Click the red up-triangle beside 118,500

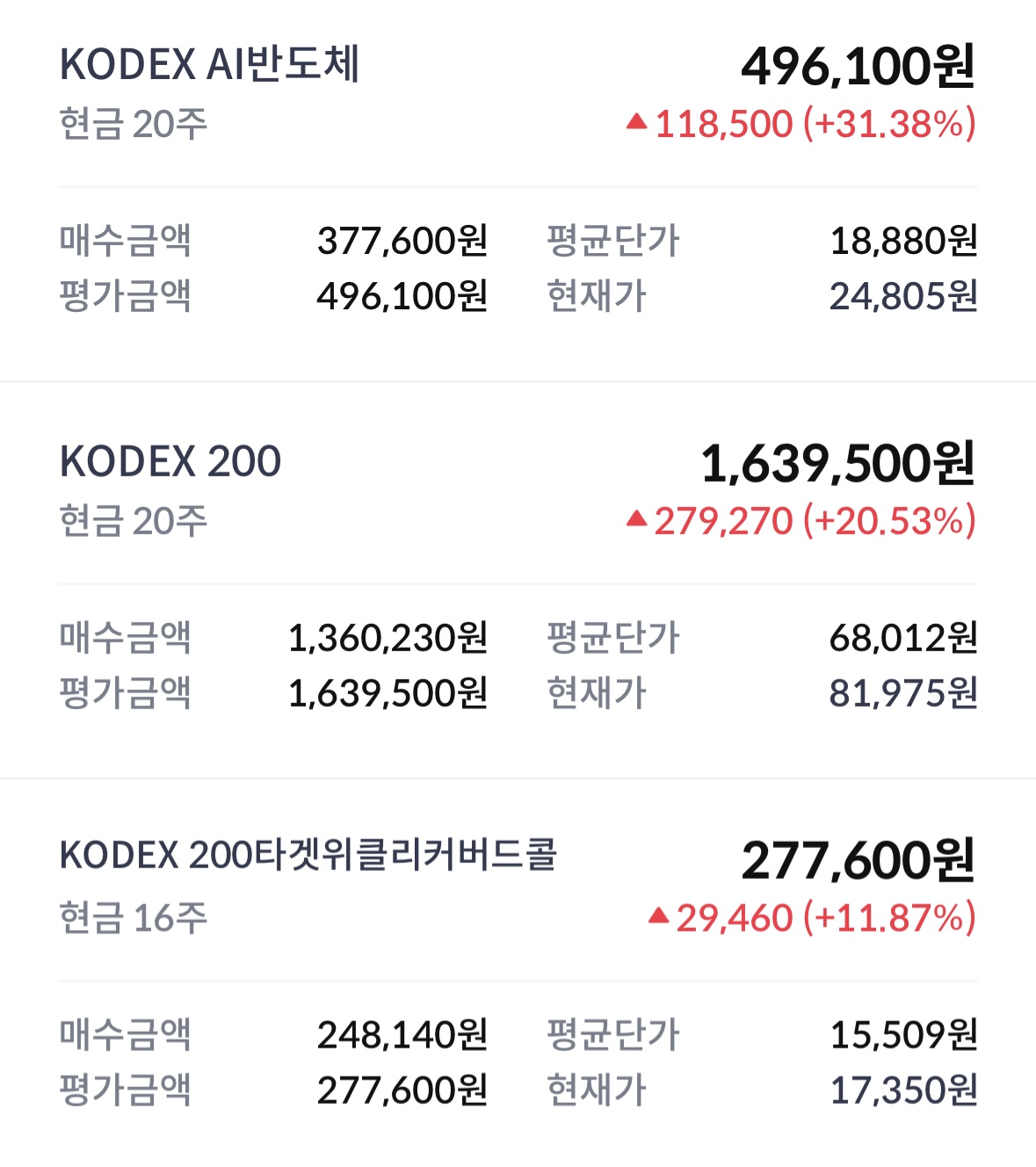tap(637, 122)
